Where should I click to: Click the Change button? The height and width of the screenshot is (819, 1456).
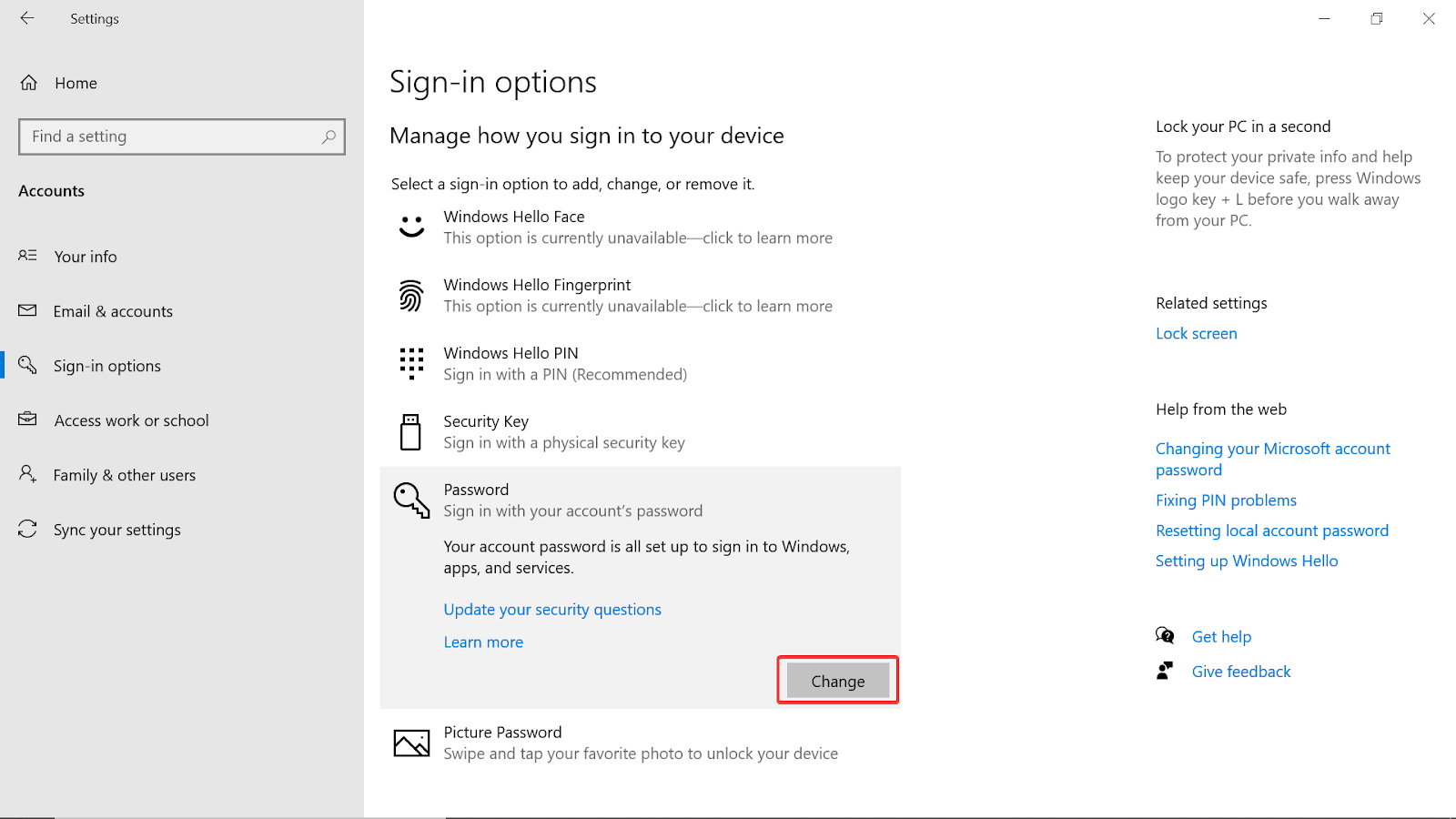coord(837,680)
